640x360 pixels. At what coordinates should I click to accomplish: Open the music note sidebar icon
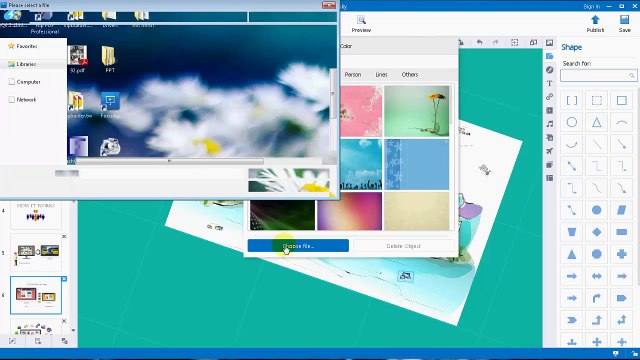(x=550, y=124)
